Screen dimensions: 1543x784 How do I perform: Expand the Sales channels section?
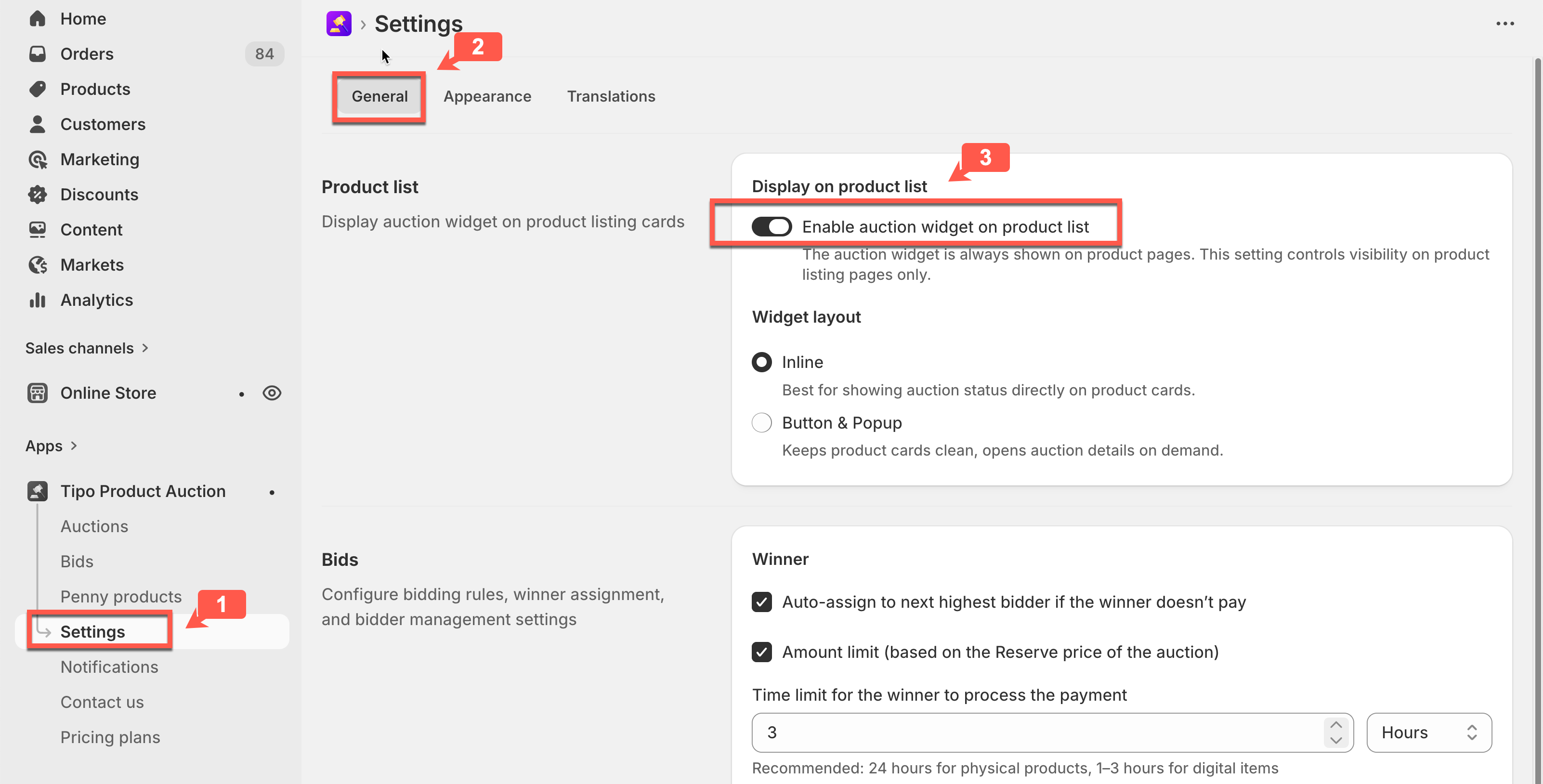(x=86, y=348)
